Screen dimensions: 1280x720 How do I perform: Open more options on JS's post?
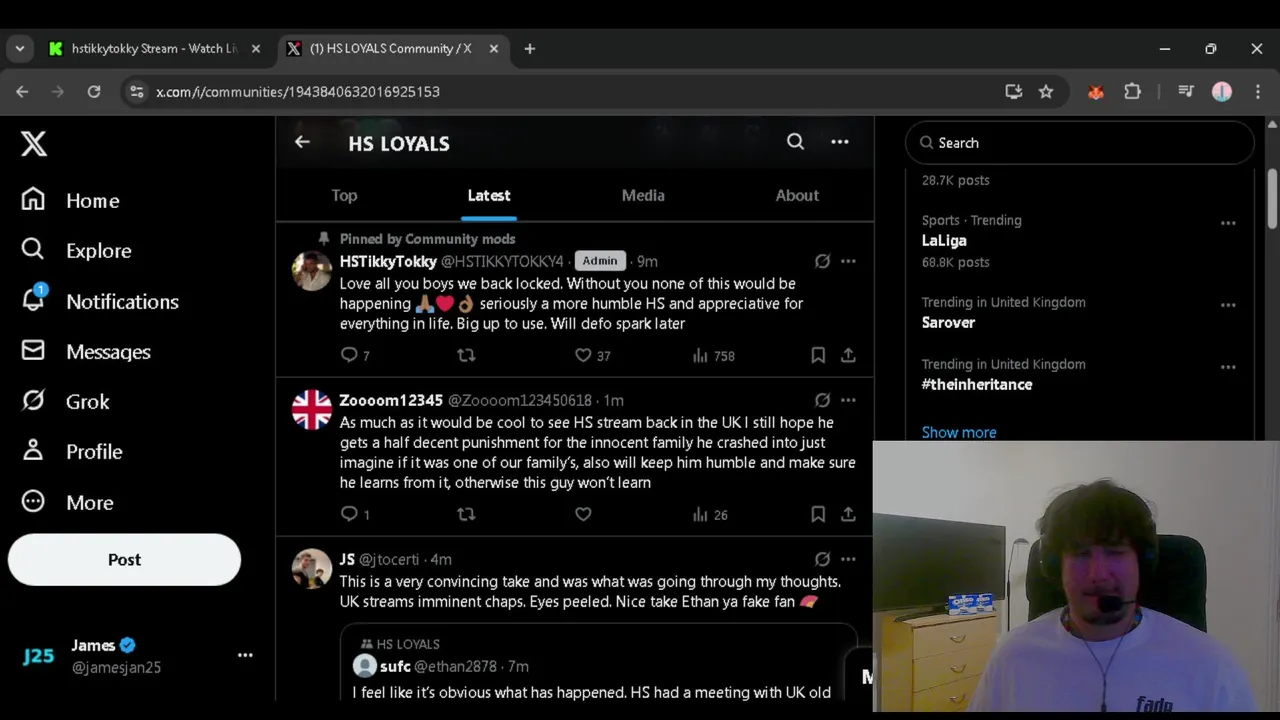(x=848, y=559)
